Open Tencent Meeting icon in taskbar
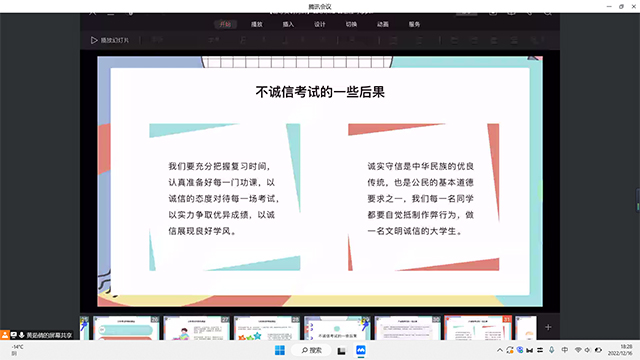The height and width of the screenshot is (360, 640). [361, 350]
